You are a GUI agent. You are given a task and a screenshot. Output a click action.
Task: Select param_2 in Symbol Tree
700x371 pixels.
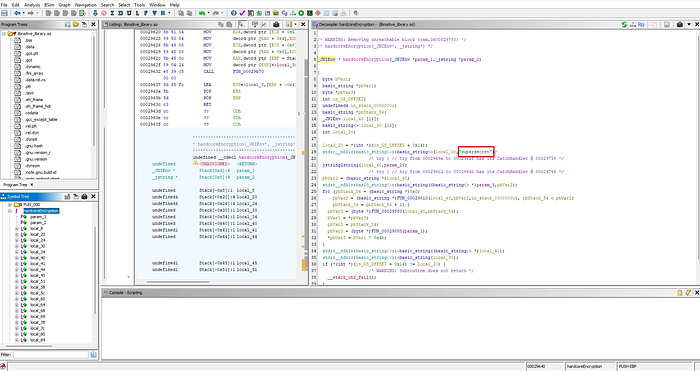38,222
